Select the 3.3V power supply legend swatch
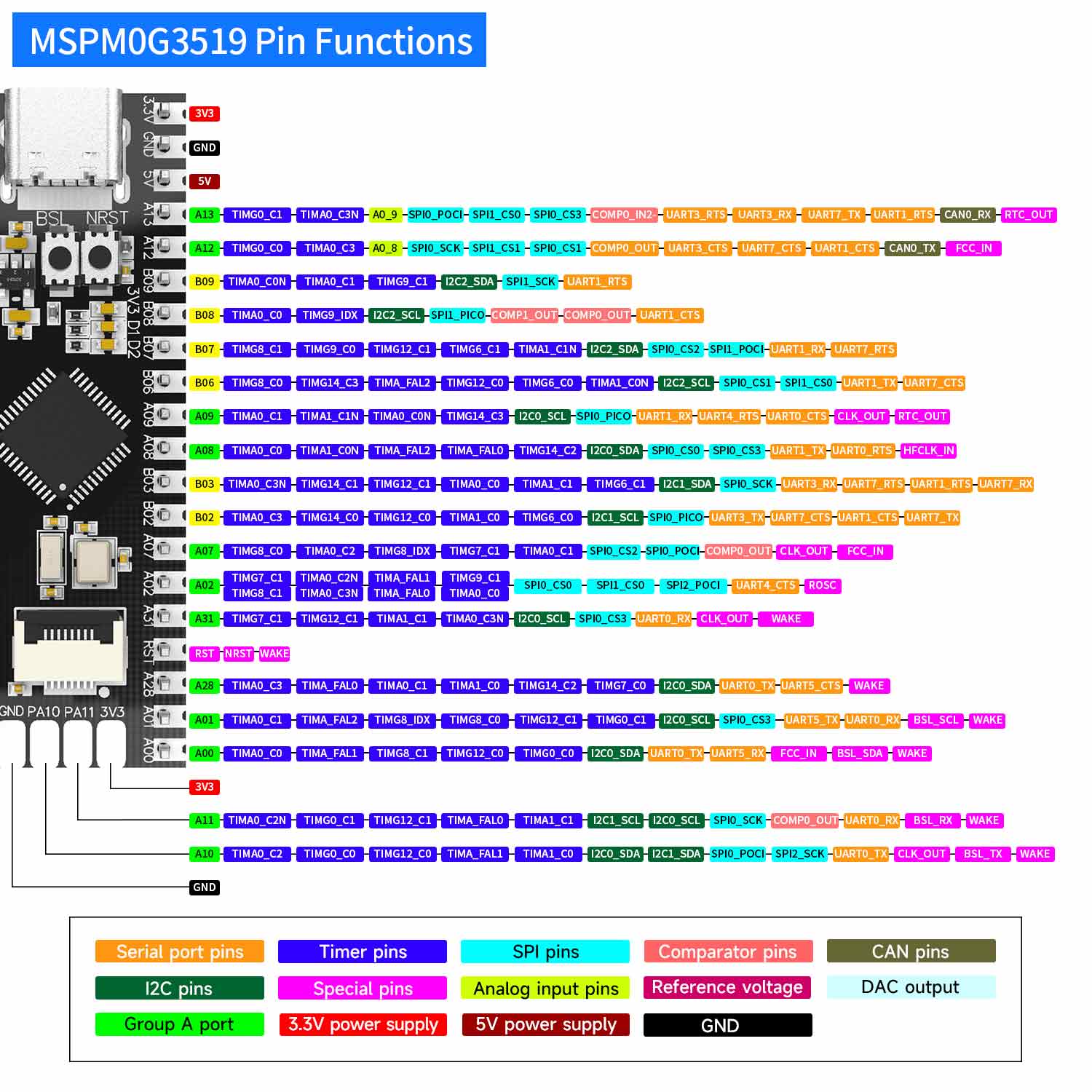The image size is (1092, 1092). (x=363, y=1024)
